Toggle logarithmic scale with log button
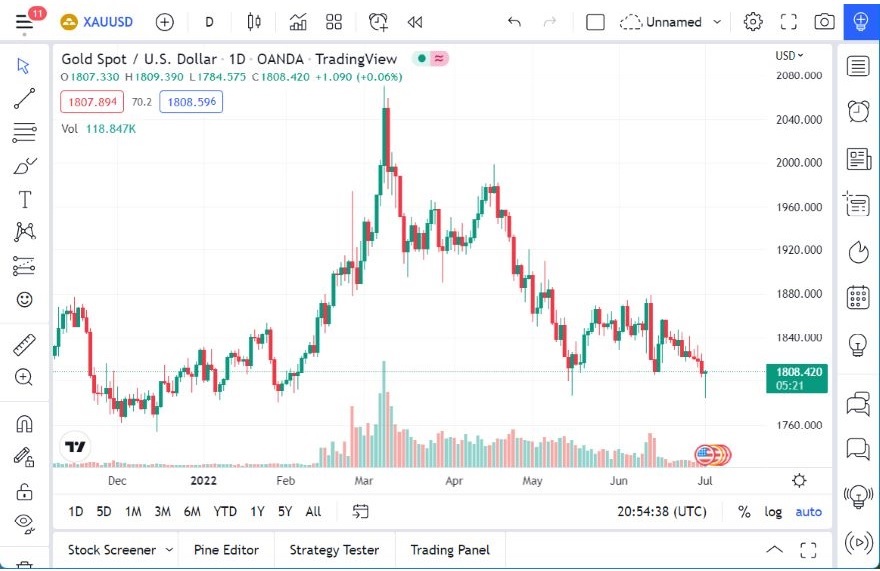The height and width of the screenshot is (571, 880). coord(773,512)
